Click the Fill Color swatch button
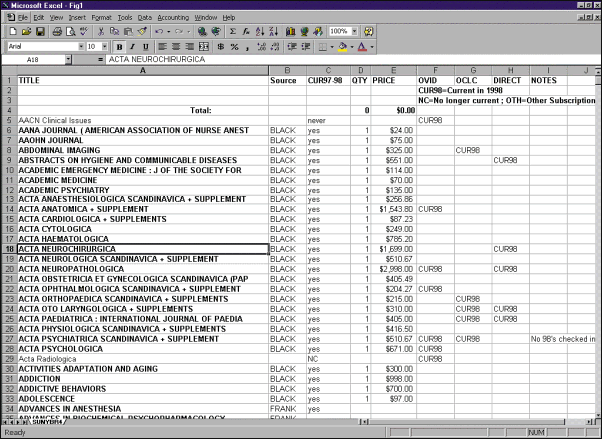 point(341,47)
